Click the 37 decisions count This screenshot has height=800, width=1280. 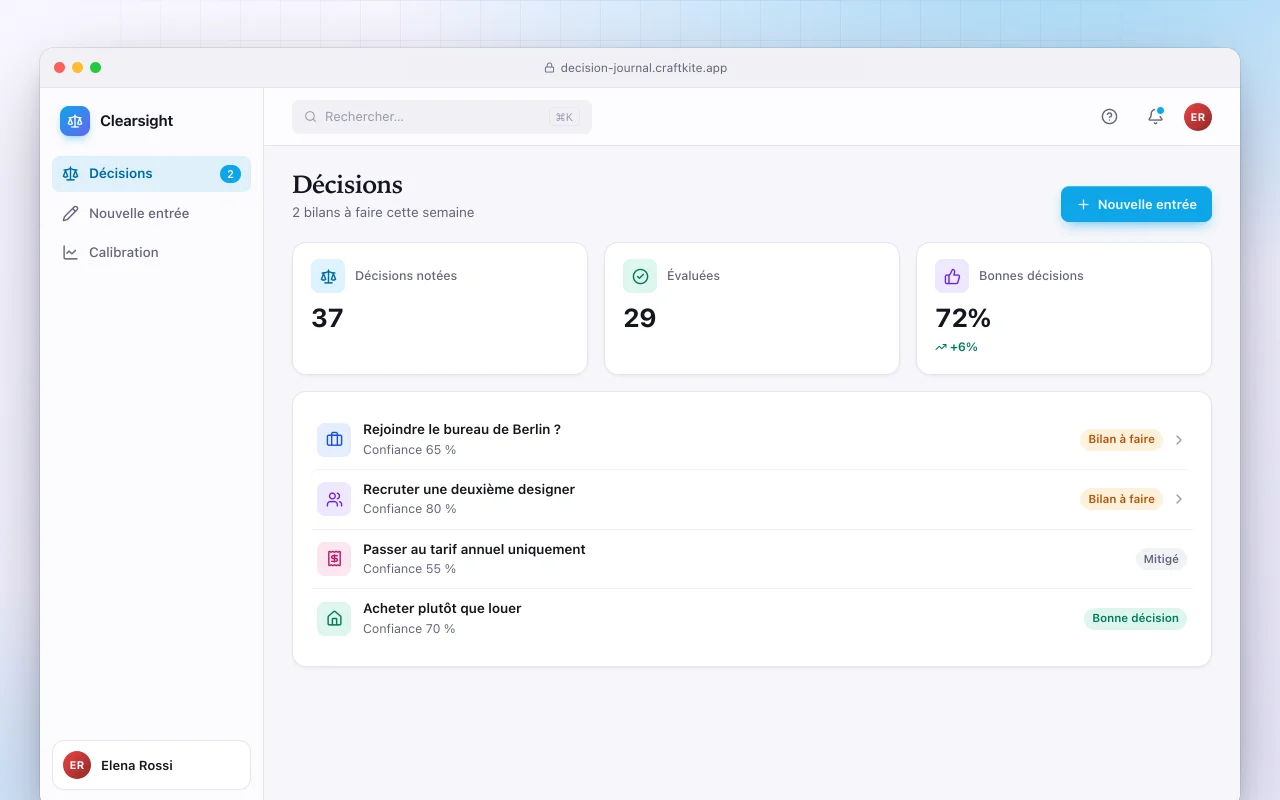327,318
